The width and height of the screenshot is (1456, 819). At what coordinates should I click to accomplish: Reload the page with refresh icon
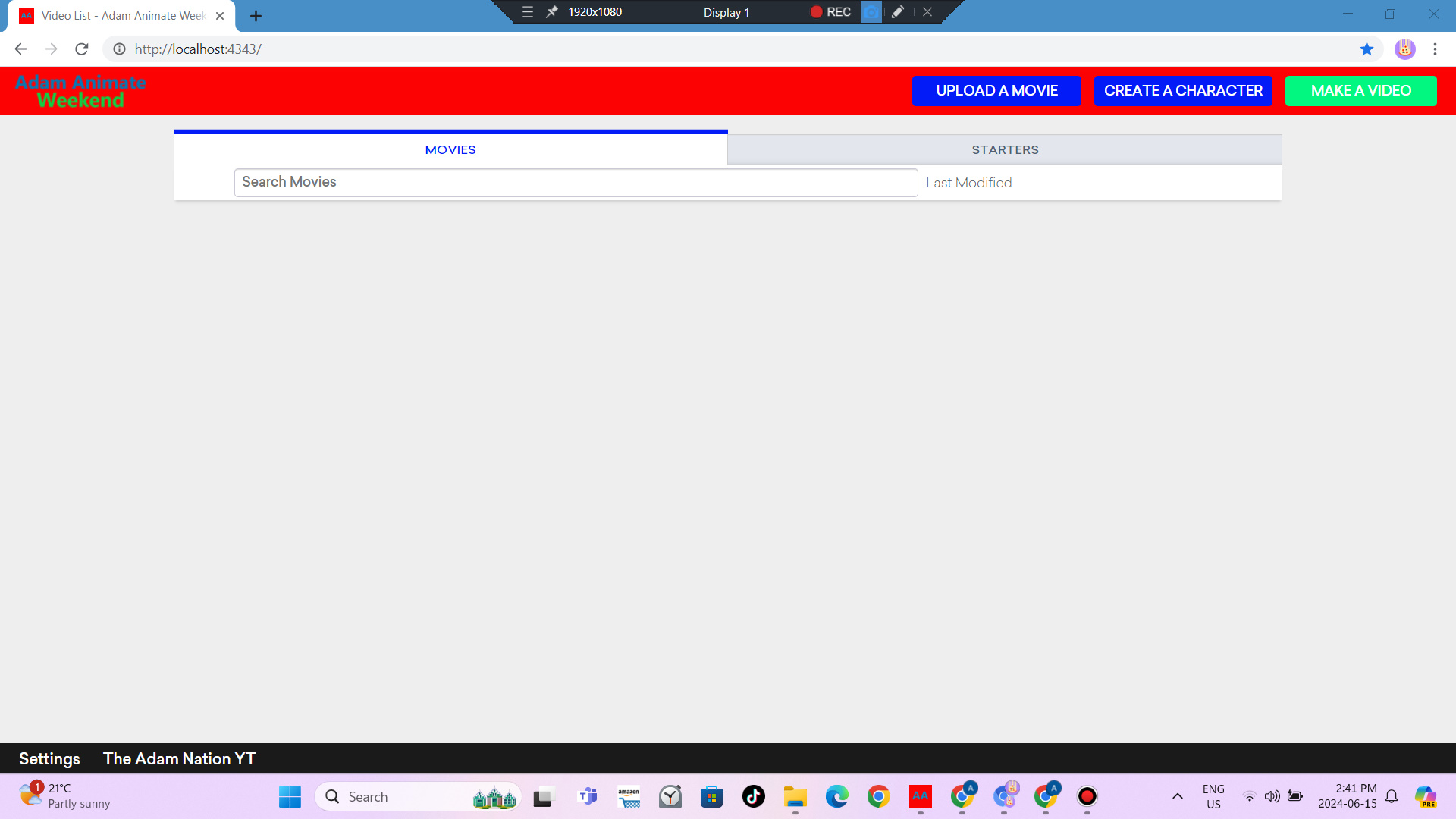coord(82,49)
